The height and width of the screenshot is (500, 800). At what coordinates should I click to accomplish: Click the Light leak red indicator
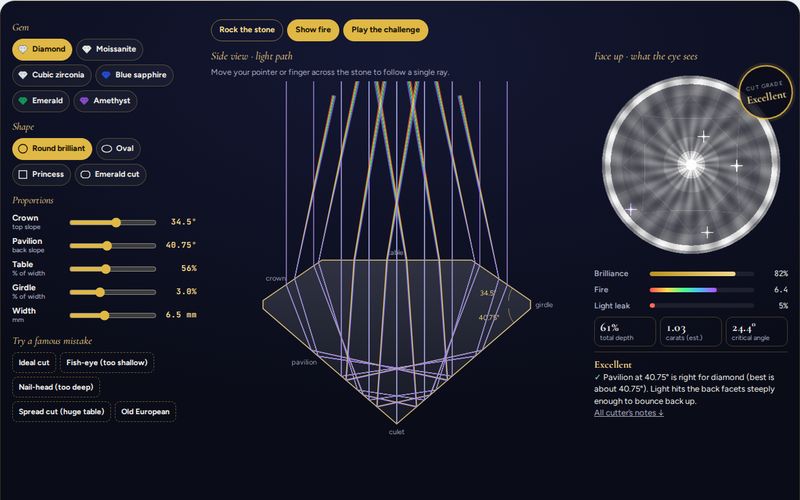[652, 306]
